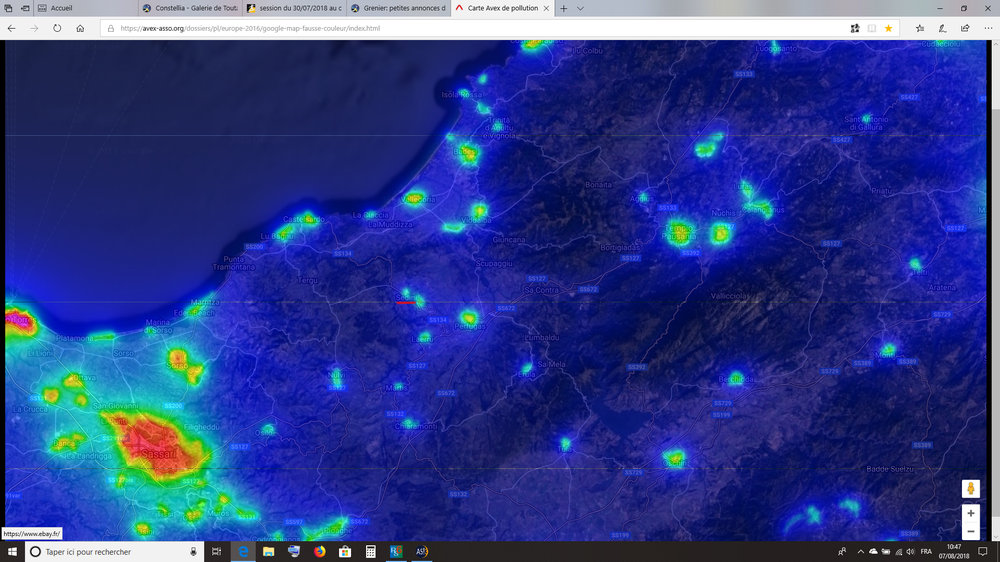Click the site padlock icon in address bar
The height and width of the screenshot is (562, 1000).
click(110, 28)
